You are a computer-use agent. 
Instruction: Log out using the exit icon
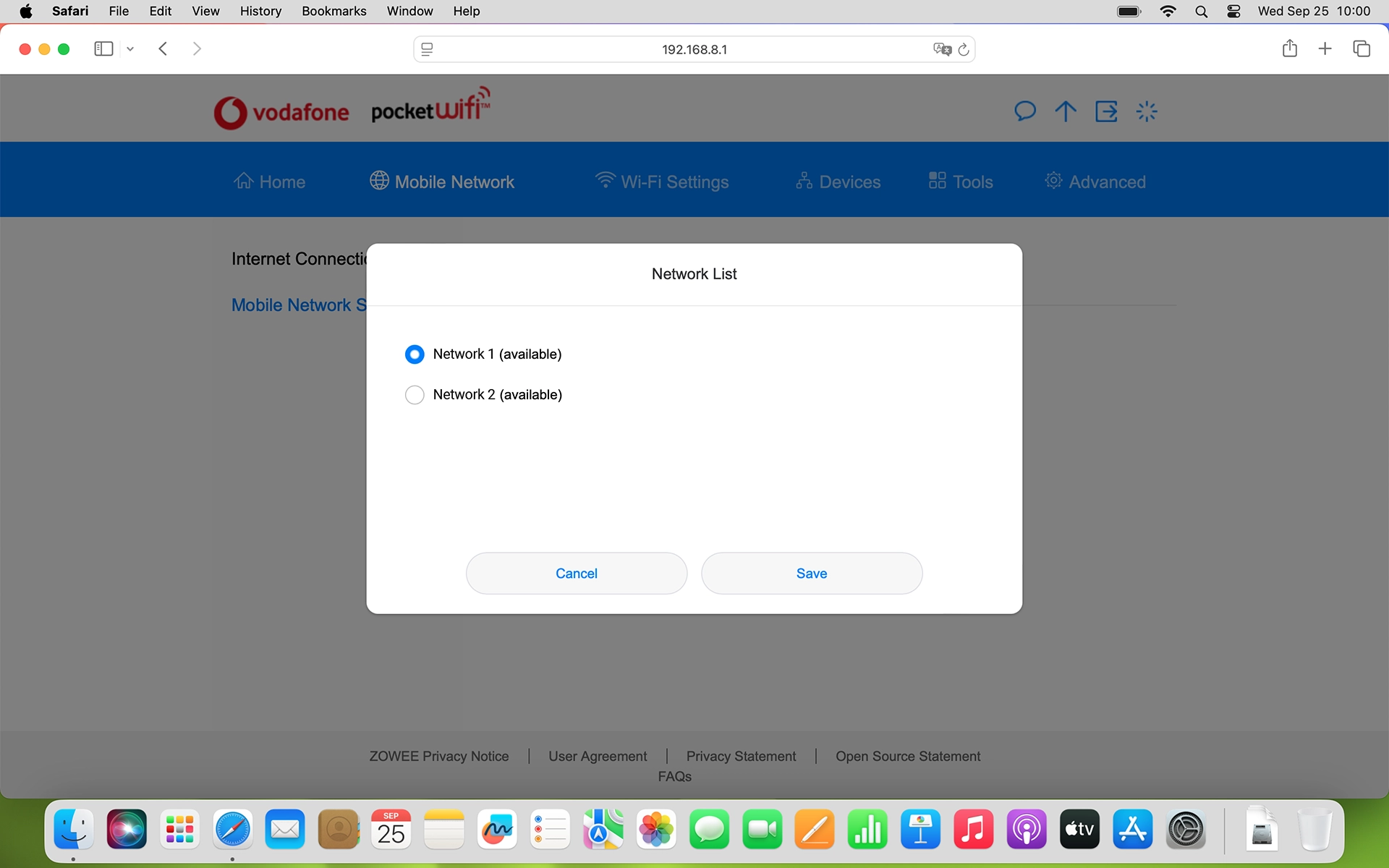tap(1105, 111)
